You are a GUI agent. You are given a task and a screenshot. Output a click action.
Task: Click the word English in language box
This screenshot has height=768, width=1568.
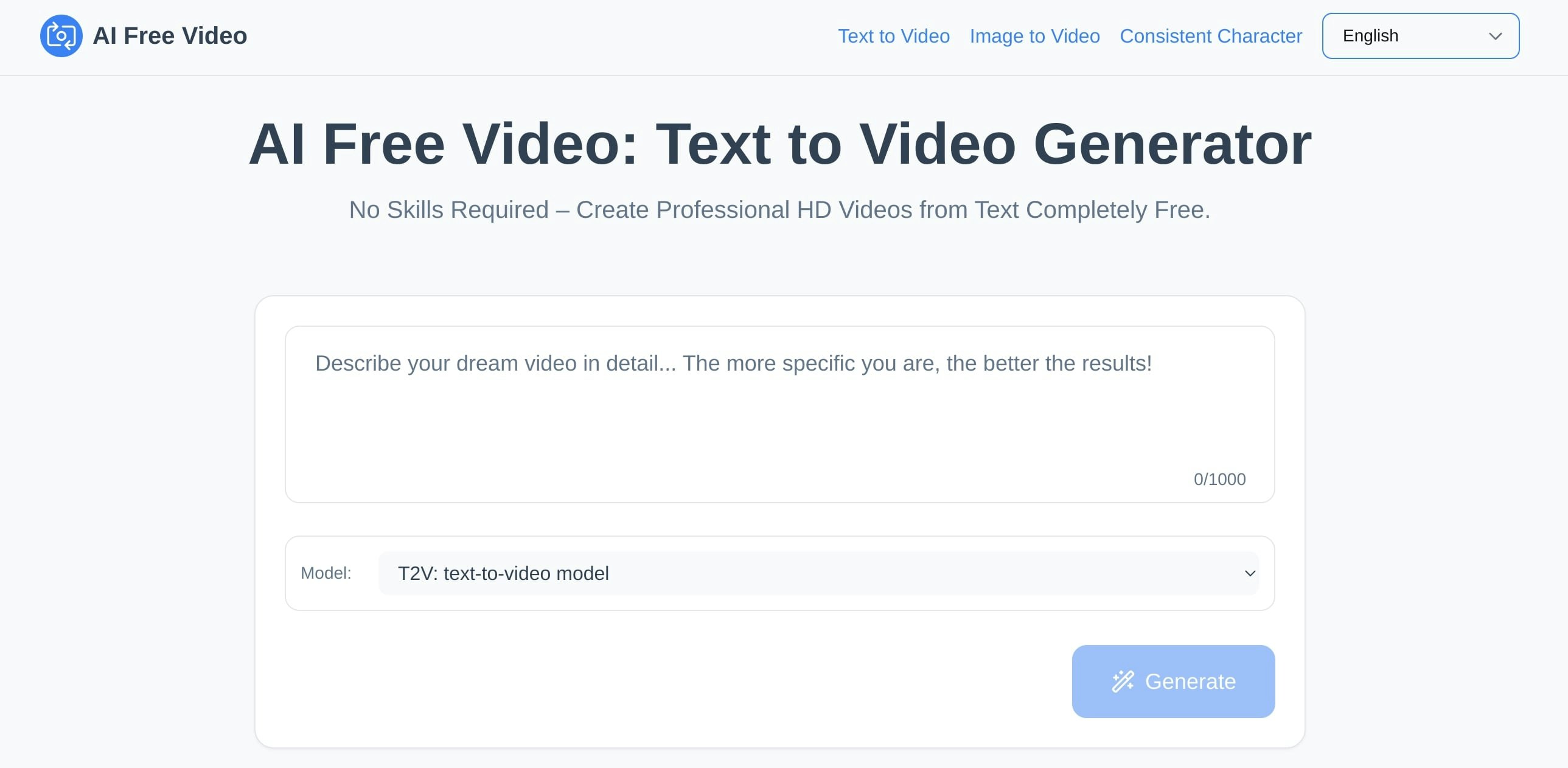tap(1370, 36)
